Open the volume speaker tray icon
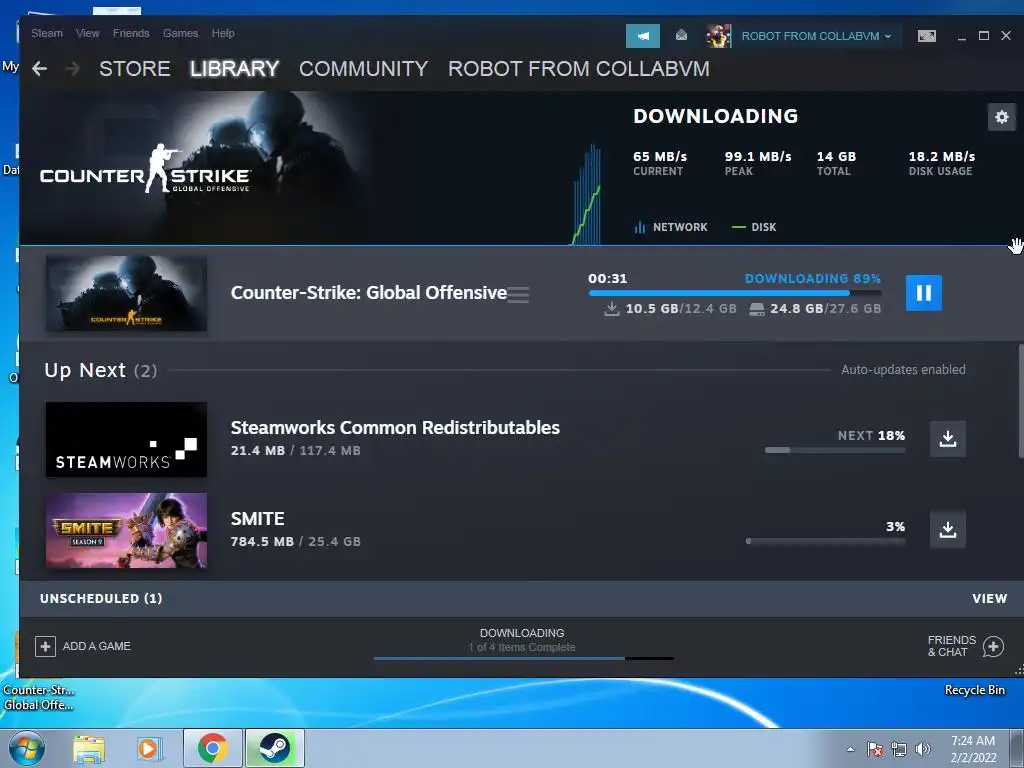The image size is (1024, 768). pos(923,749)
